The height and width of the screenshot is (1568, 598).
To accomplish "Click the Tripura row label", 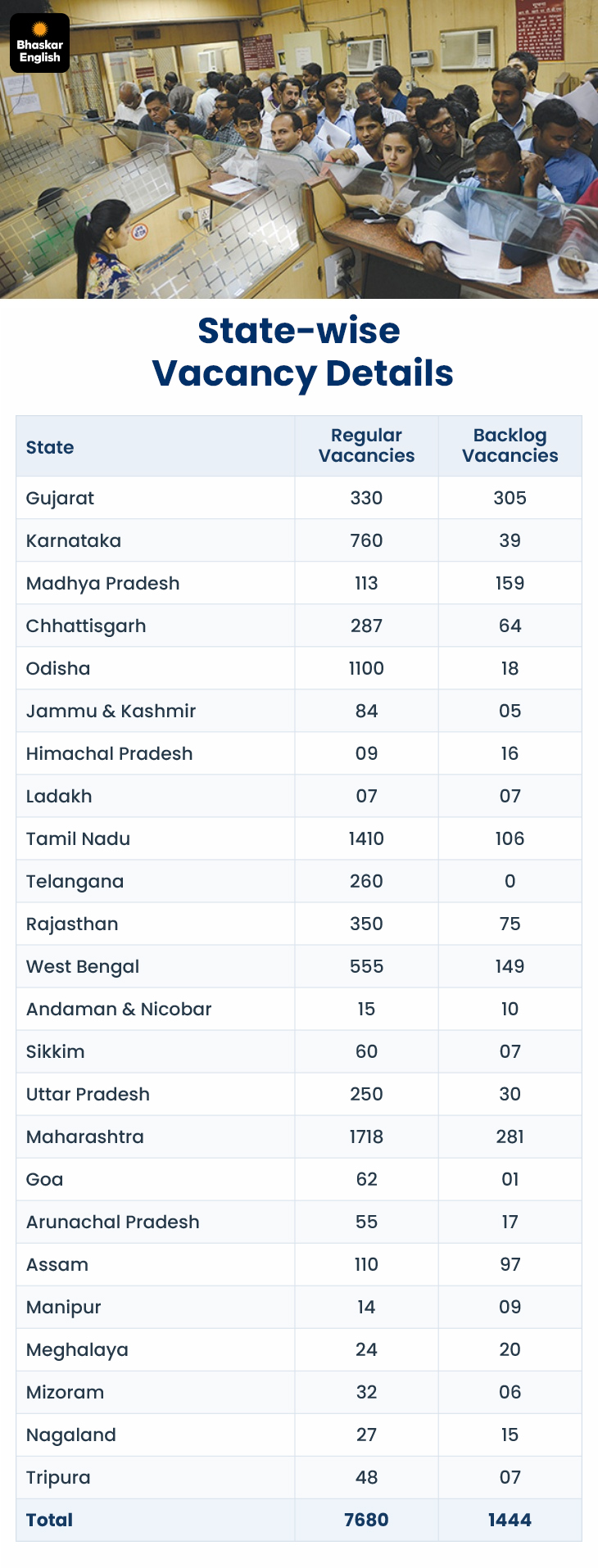I will pyautogui.click(x=58, y=1477).
